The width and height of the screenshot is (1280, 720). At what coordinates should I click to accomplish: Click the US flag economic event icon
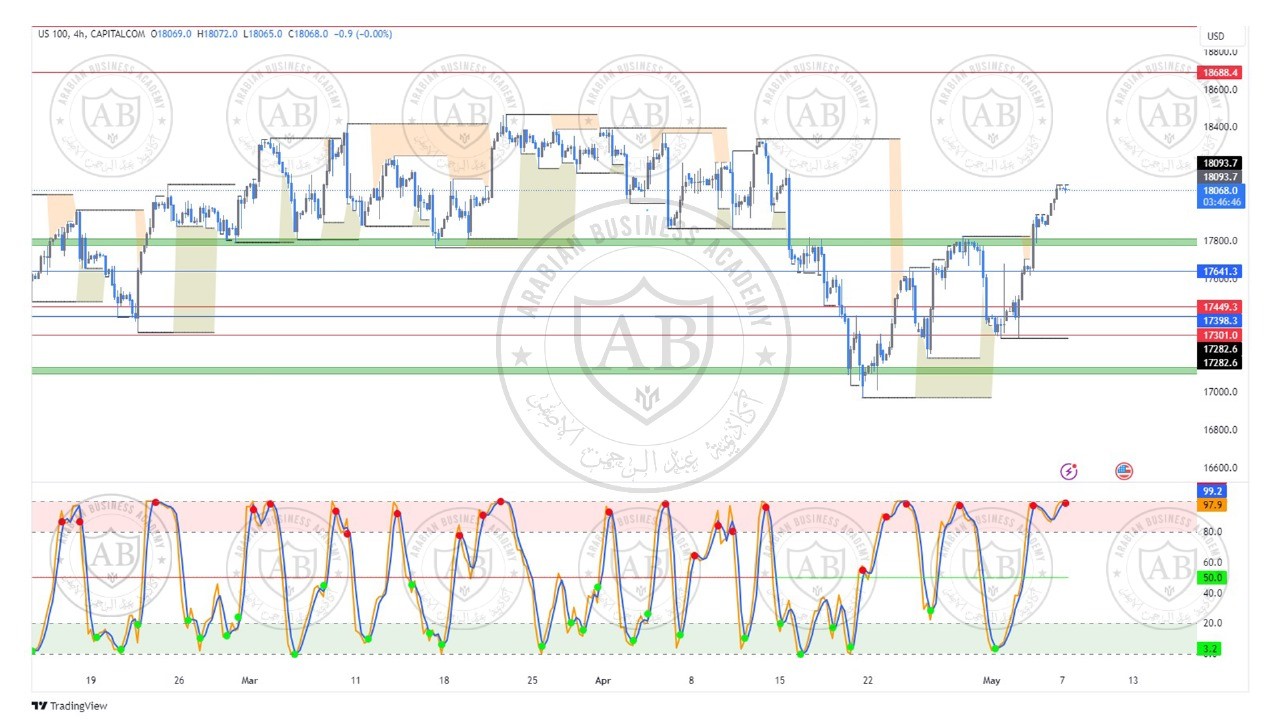tap(1123, 471)
